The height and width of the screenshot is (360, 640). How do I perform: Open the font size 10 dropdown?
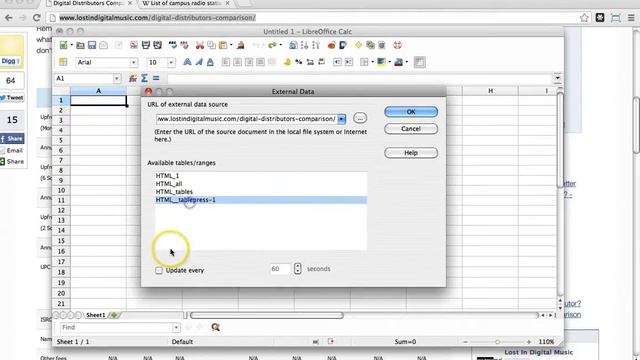coord(171,62)
